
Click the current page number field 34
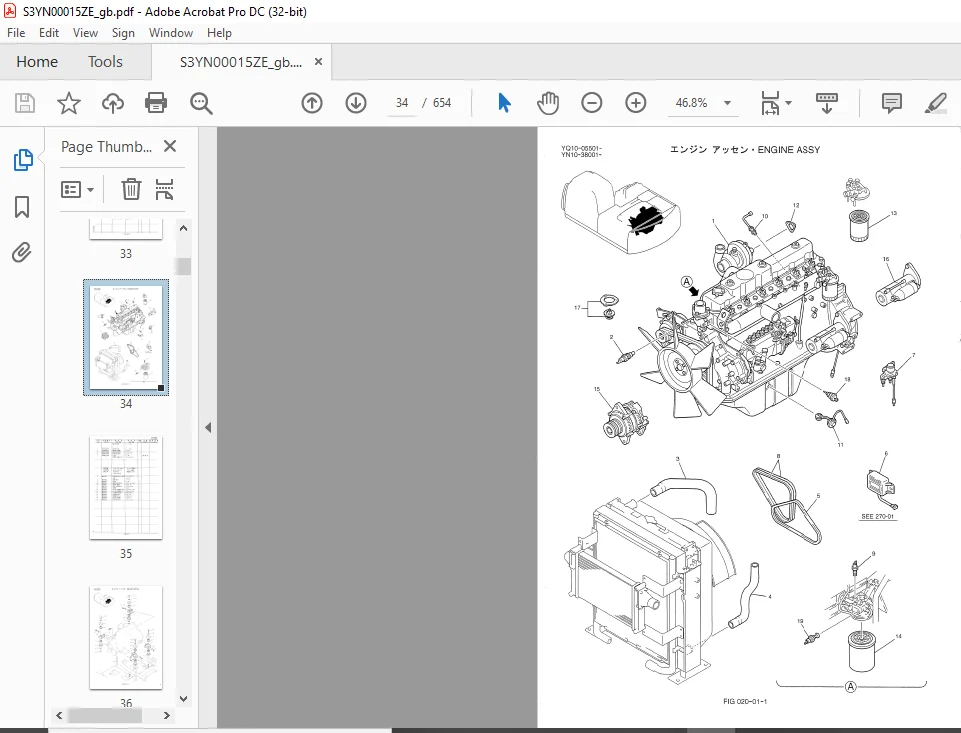401,103
